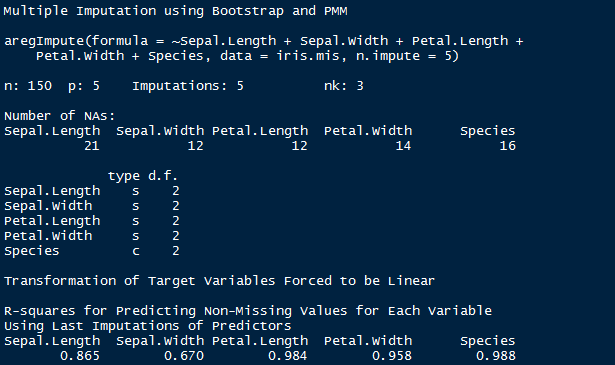615x365 pixels.
Task: Click the d.f. column header
Action: coord(163,176)
